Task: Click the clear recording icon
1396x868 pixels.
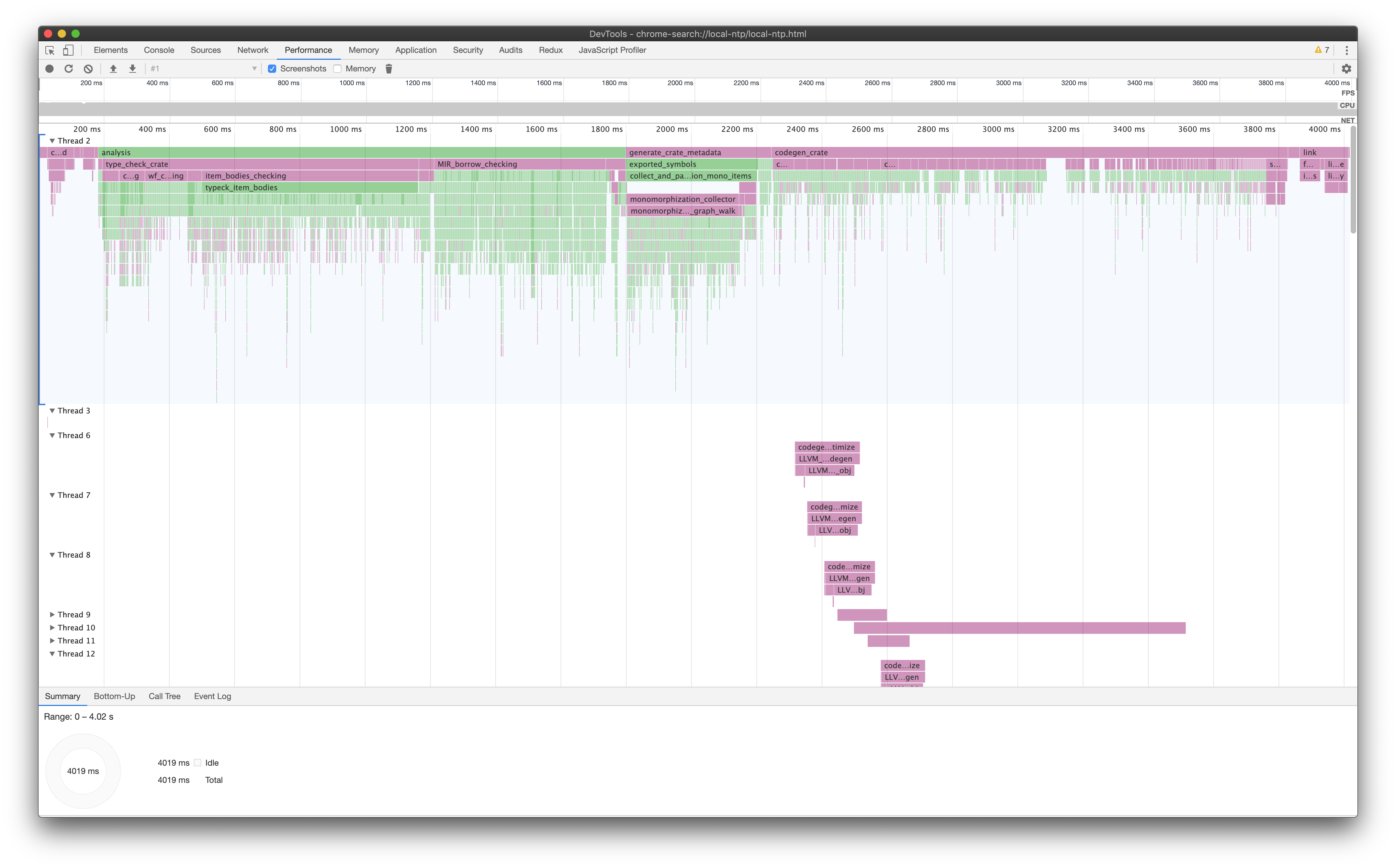Action: 88,69
